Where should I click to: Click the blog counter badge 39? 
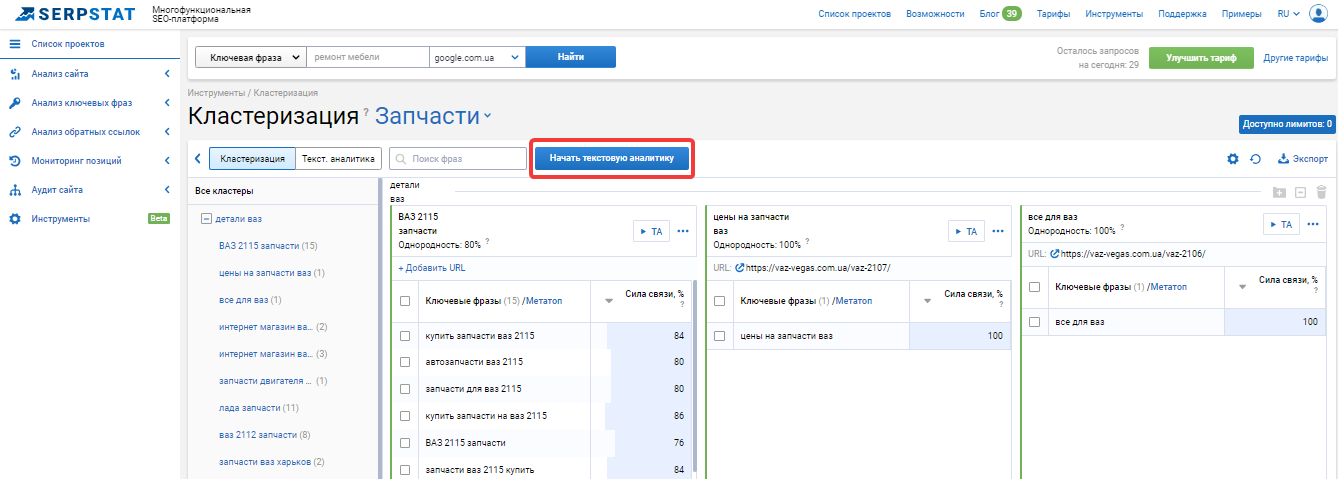pyautogui.click(x=1012, y=14)
